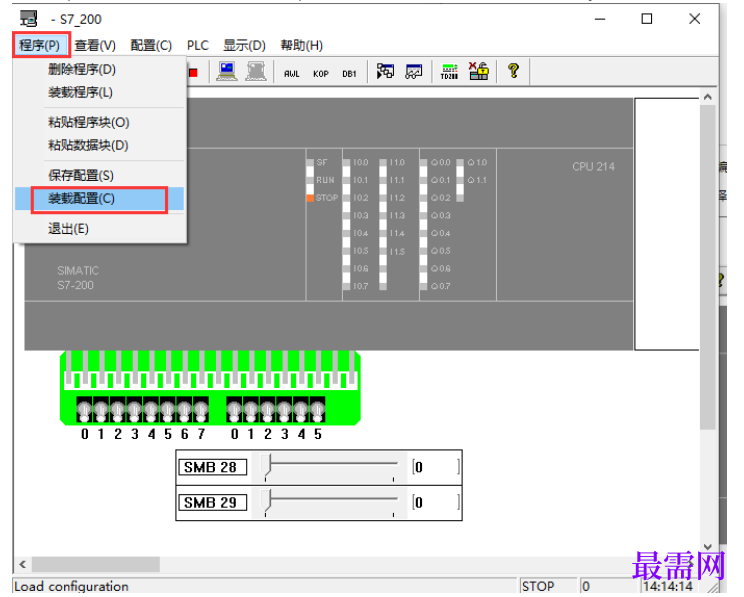Click the padlock with red X icon

pyautogui.click(x=478, y=71)
